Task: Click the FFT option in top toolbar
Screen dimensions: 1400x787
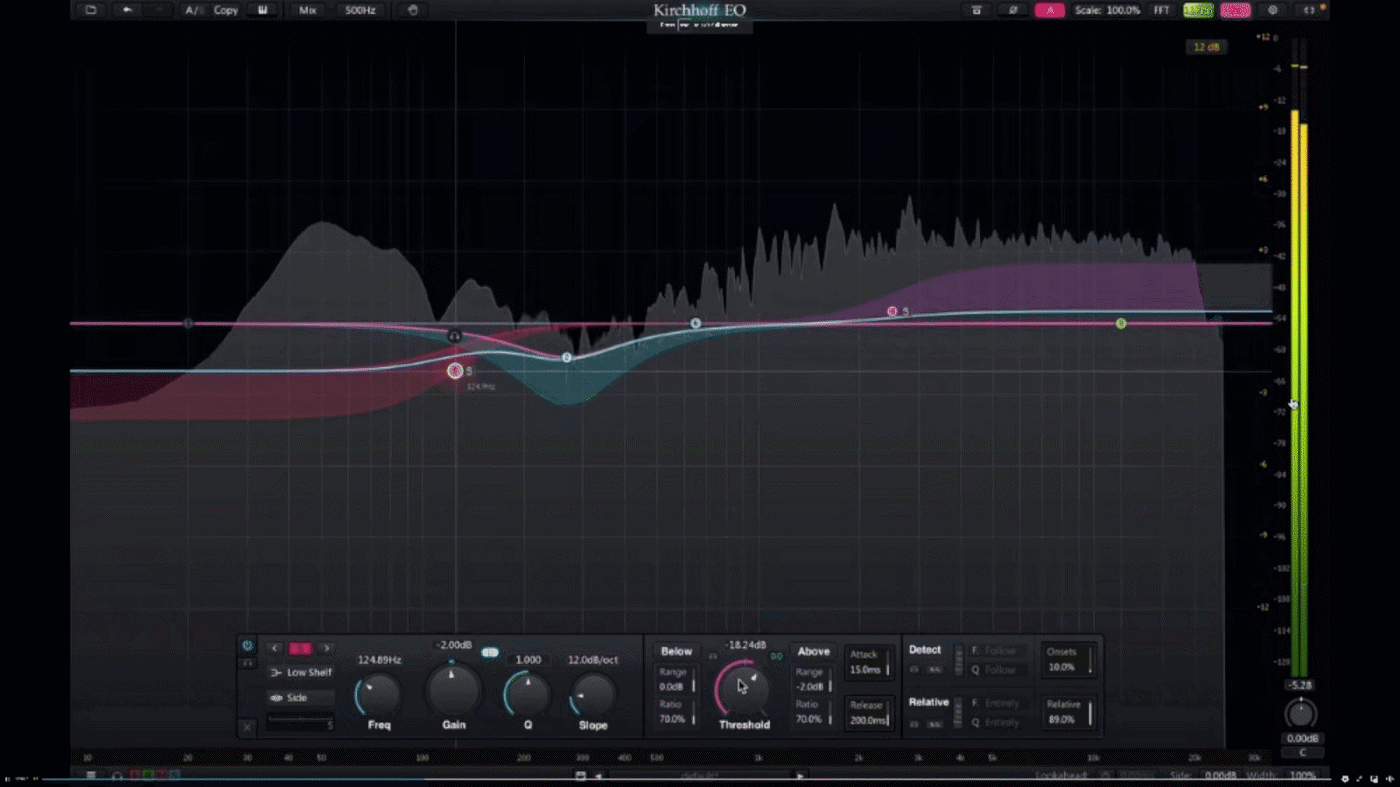Action: [1161, 10]
